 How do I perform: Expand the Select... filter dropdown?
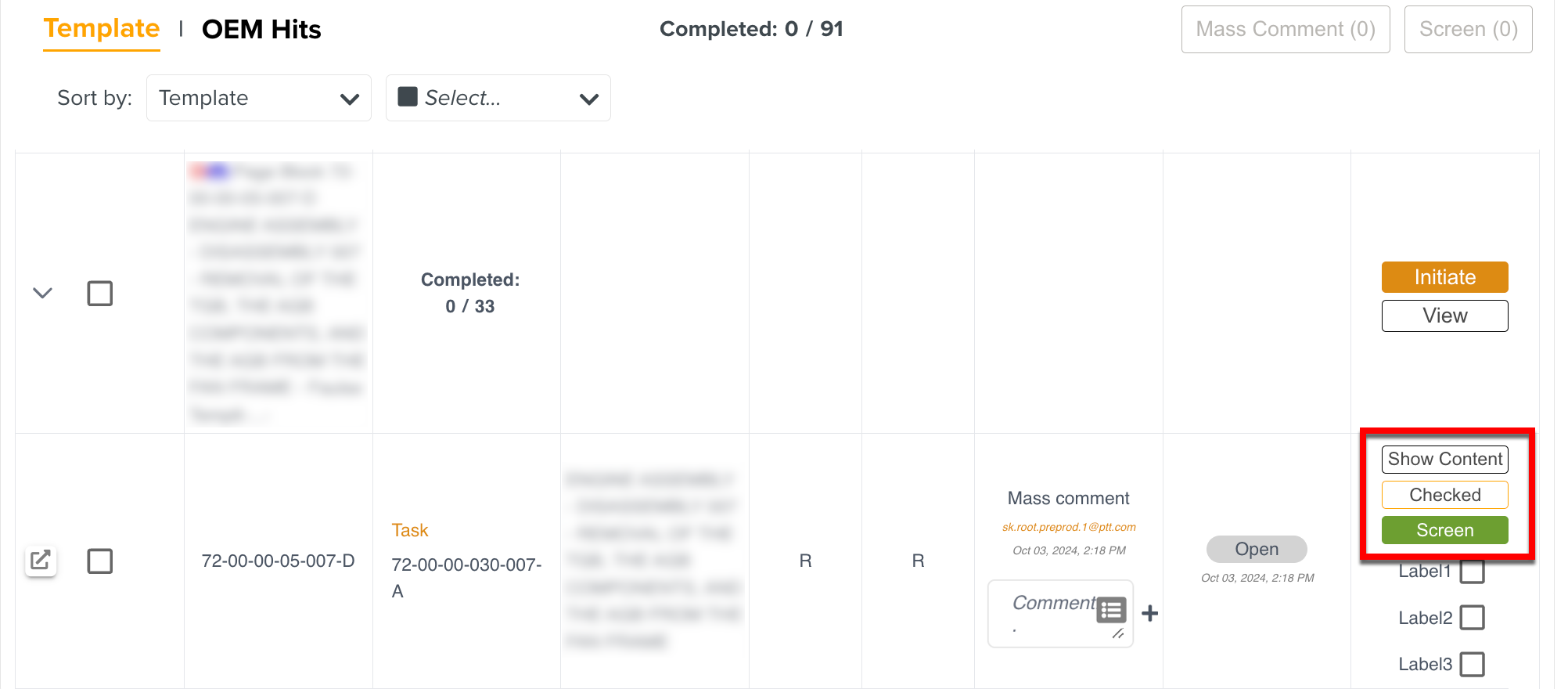(x=498, y=98)
